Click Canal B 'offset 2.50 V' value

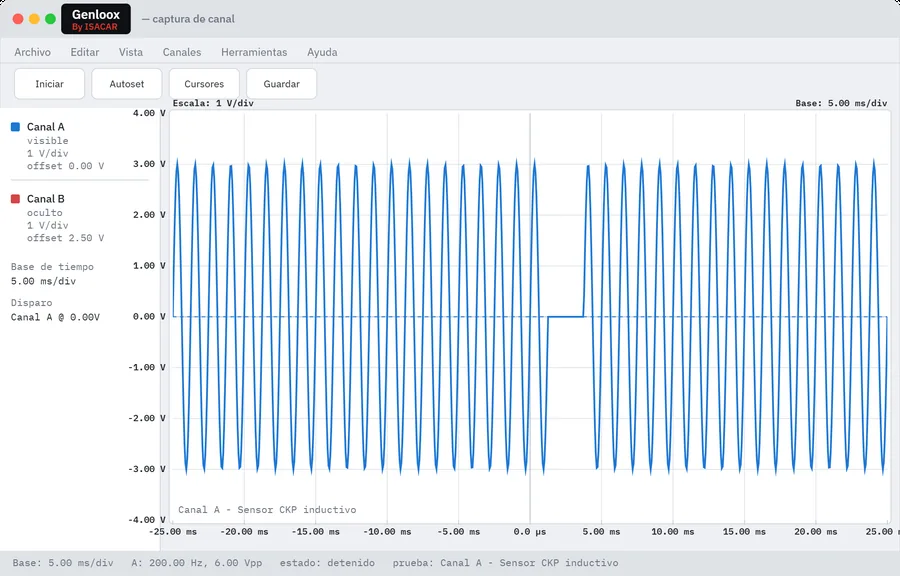(65, 238)
